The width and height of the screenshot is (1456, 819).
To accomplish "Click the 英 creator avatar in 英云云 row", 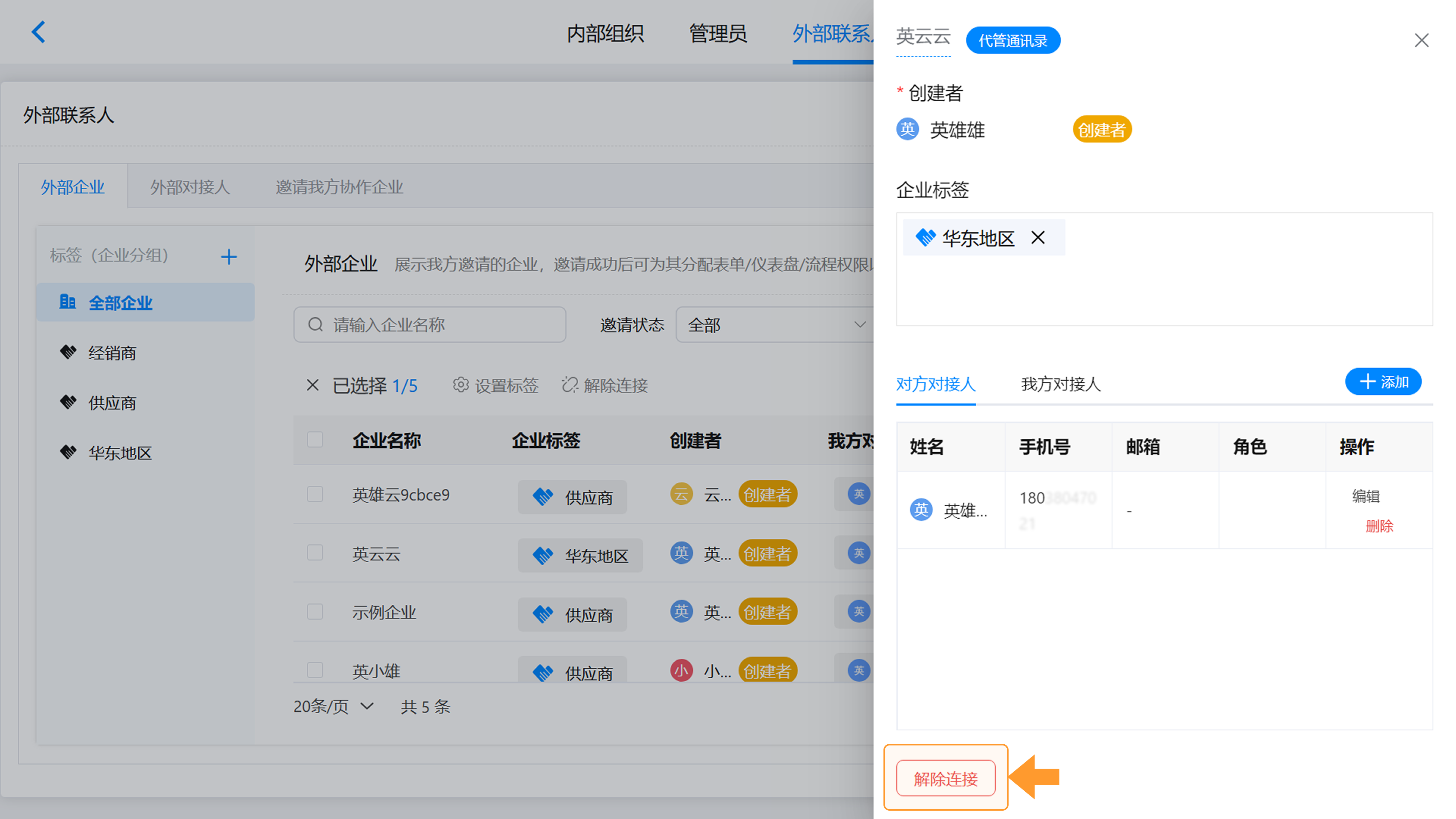I will coord(682,553).
